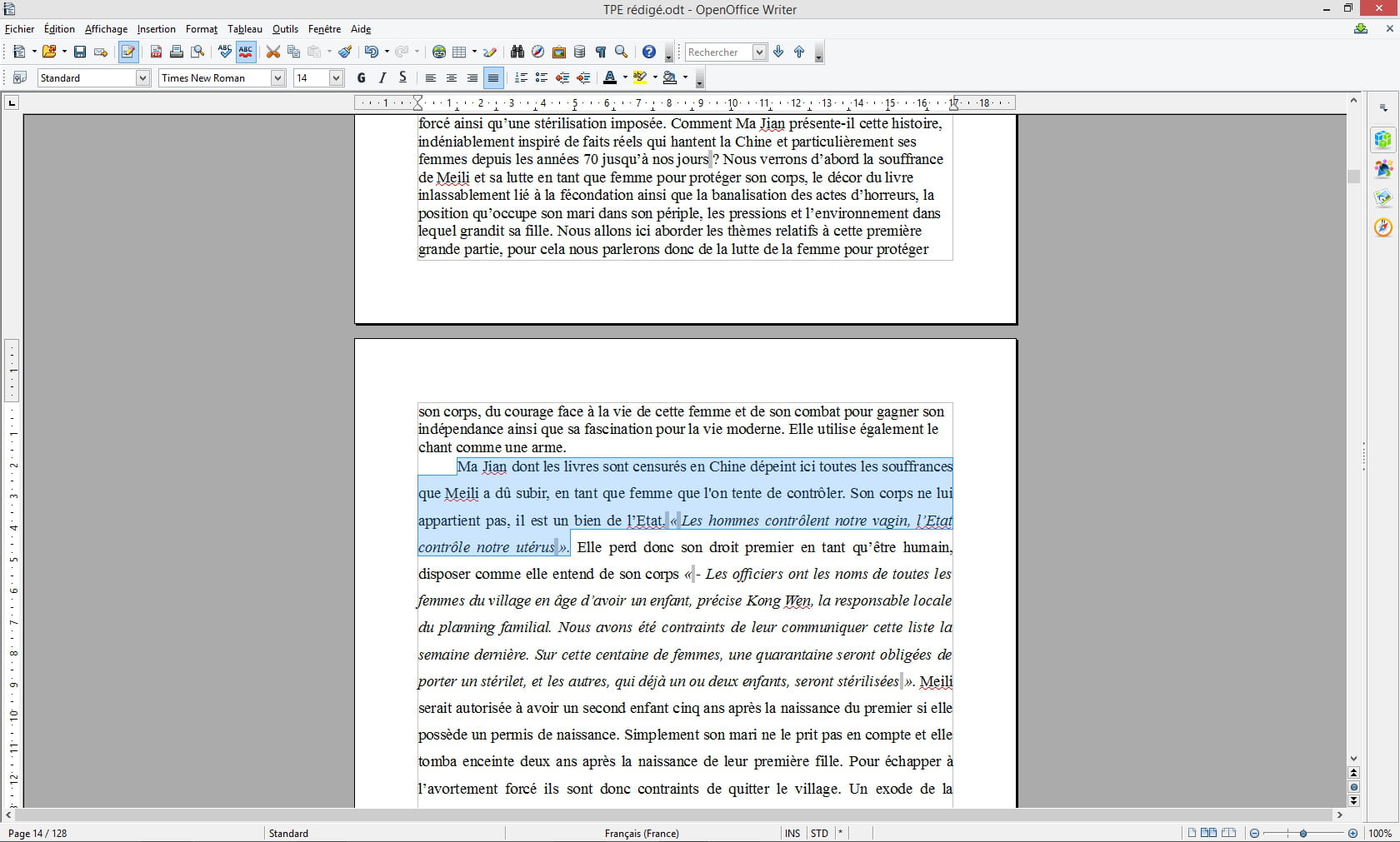Toggle justified alignment
This screenshot has height=842, width=1400.
point(493,78)
